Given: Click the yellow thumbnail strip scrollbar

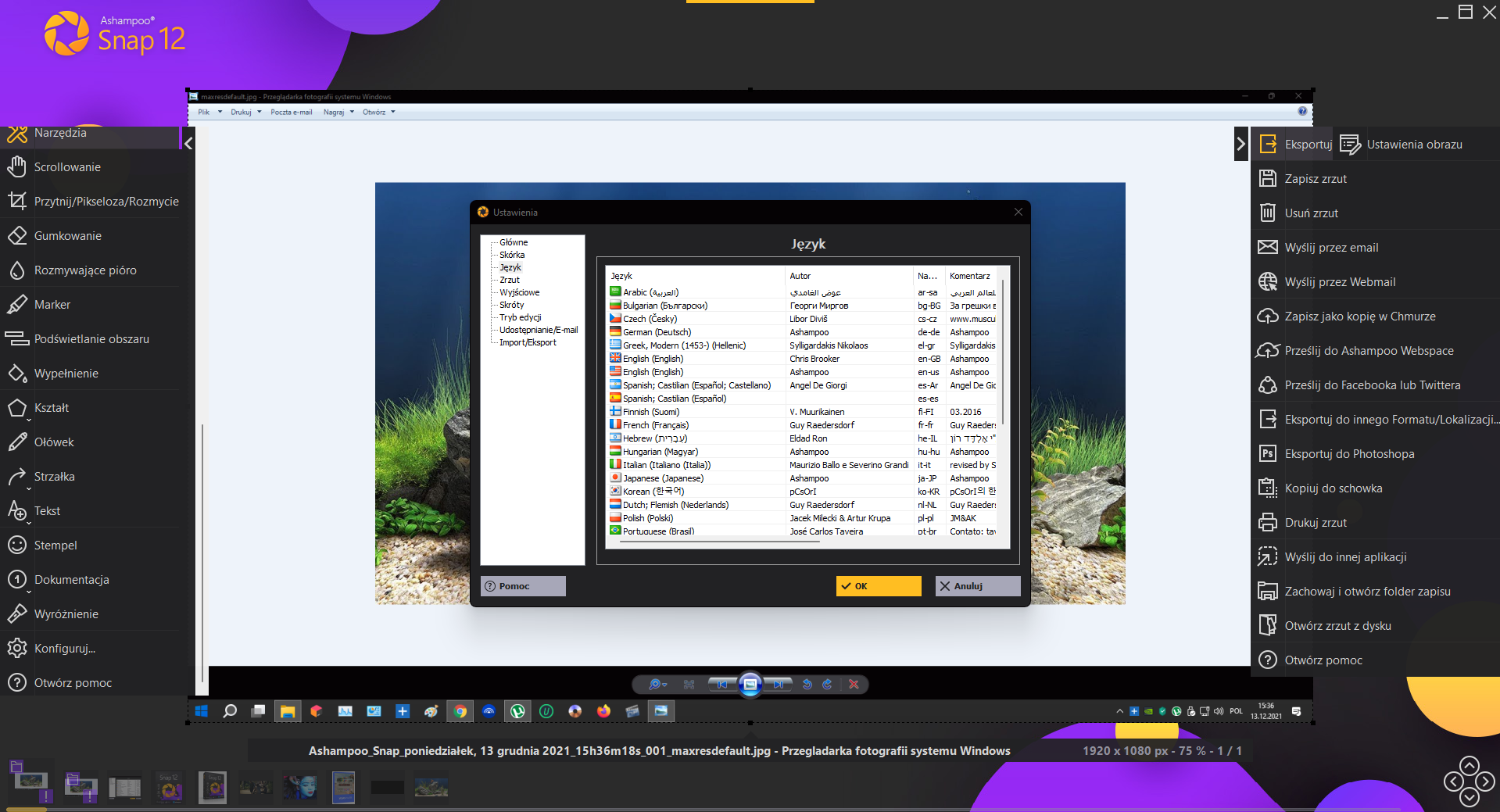Looking at the screenshot, I should [x=27, y=810].
